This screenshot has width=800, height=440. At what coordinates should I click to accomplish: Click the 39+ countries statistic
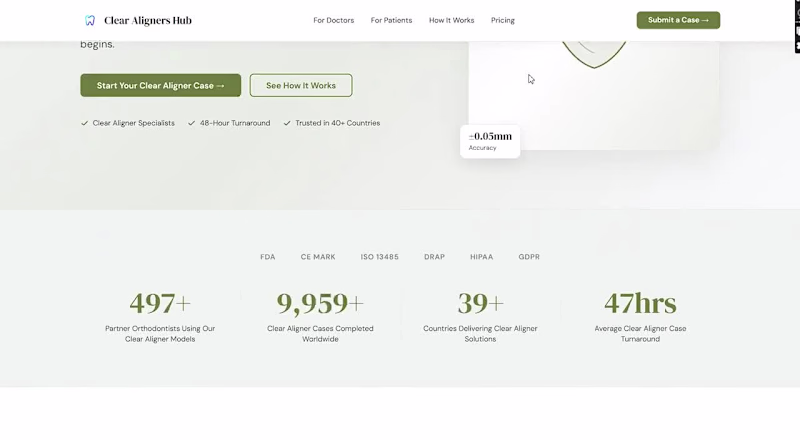point(480,303)
